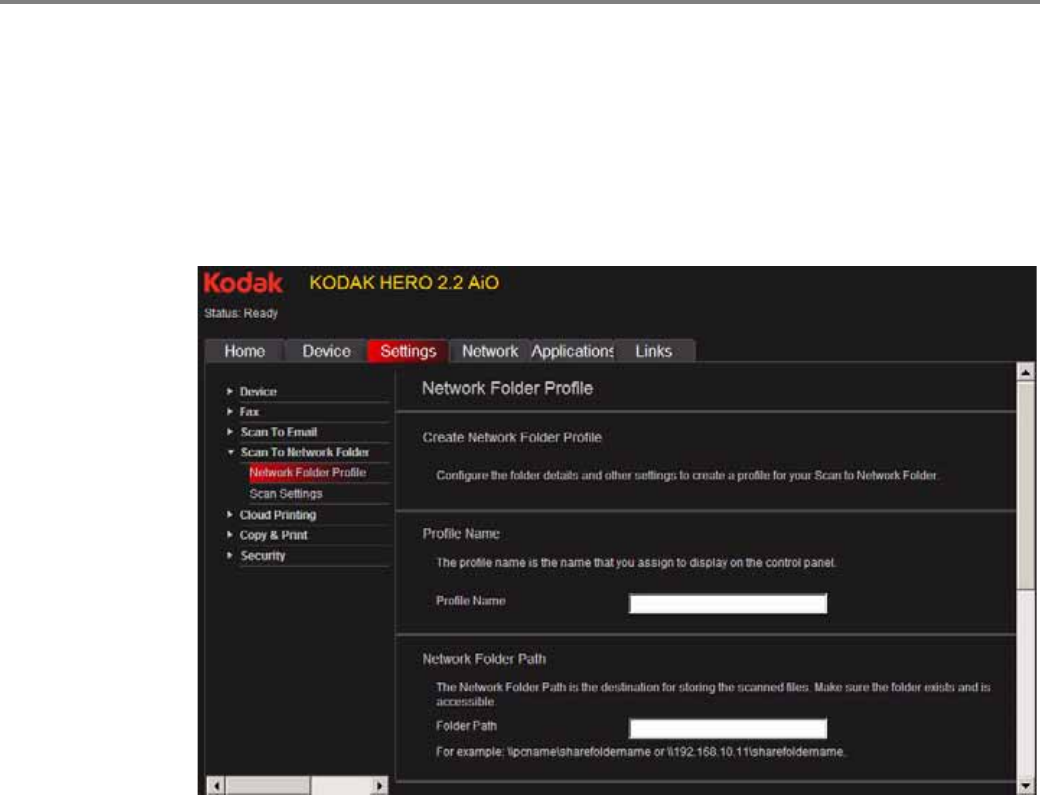
Task: Open the Links tab
Action: point(654,351)
